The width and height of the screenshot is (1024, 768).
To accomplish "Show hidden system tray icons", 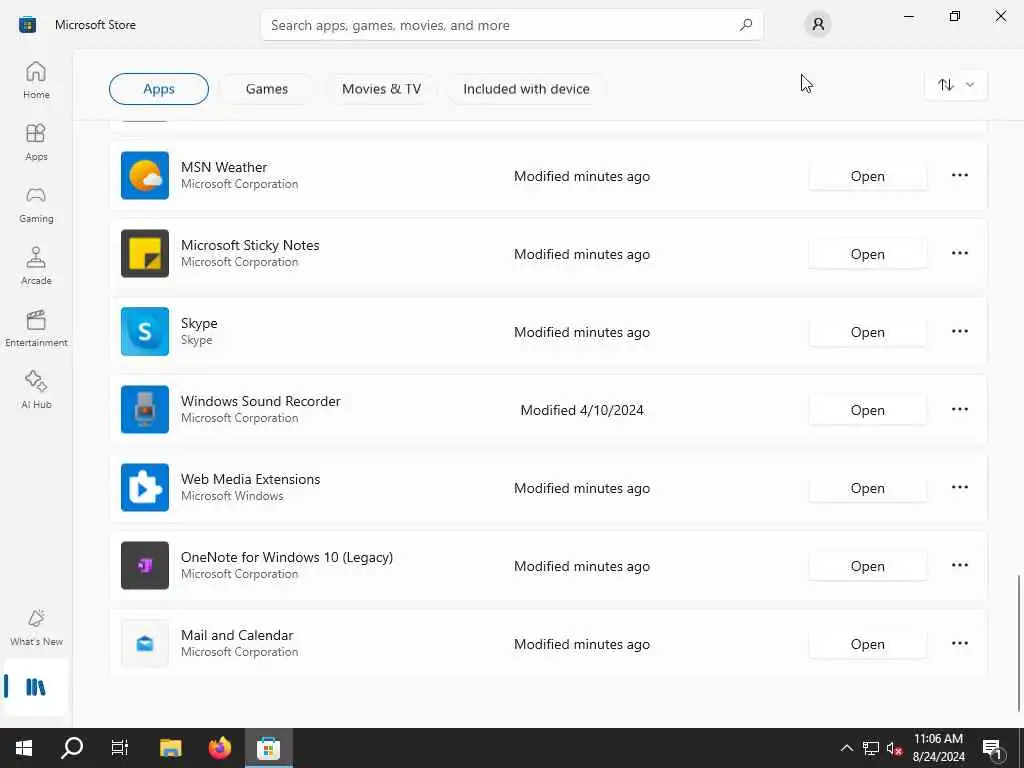I will 846,748.
